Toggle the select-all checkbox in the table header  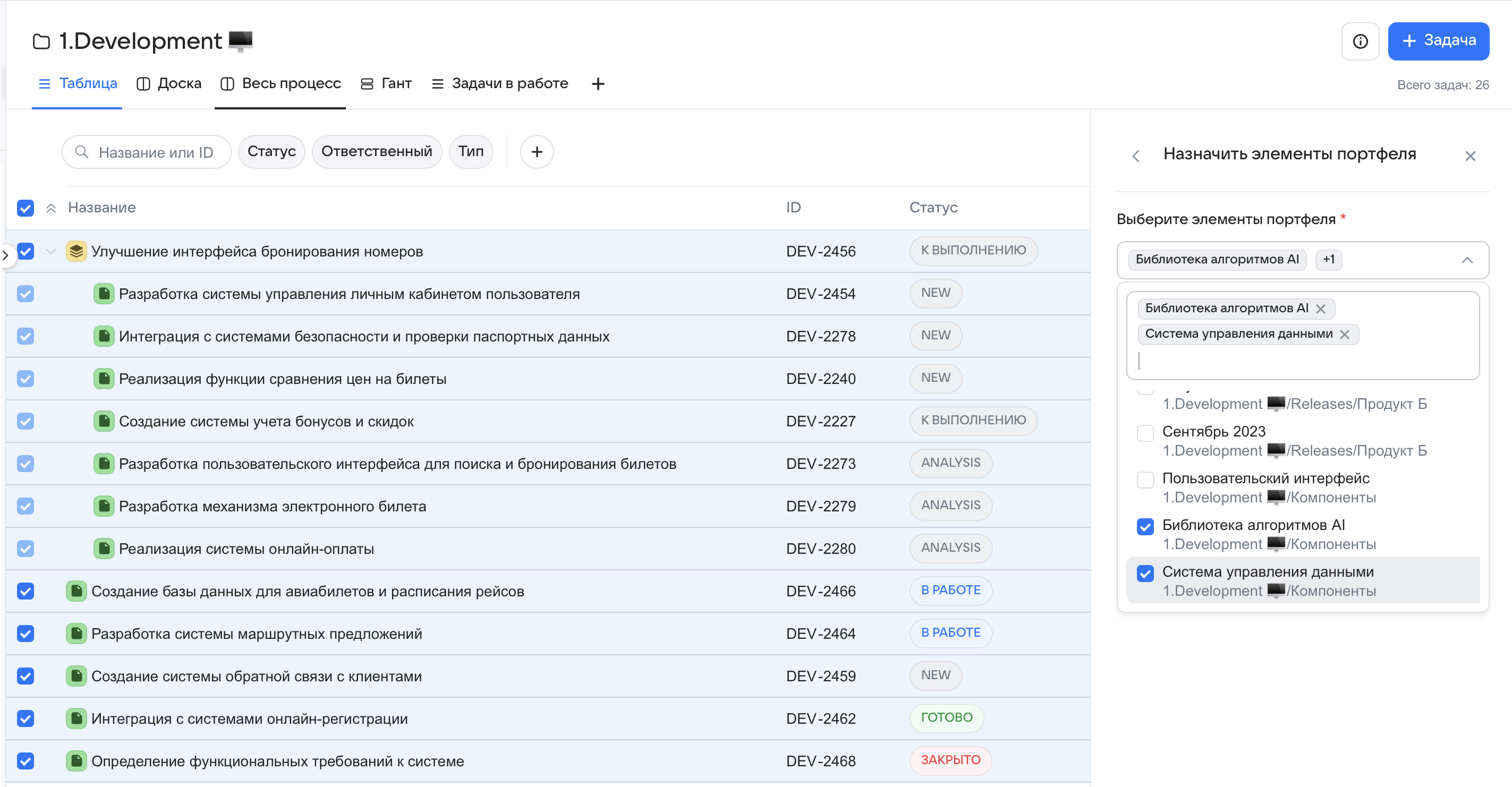26,208
